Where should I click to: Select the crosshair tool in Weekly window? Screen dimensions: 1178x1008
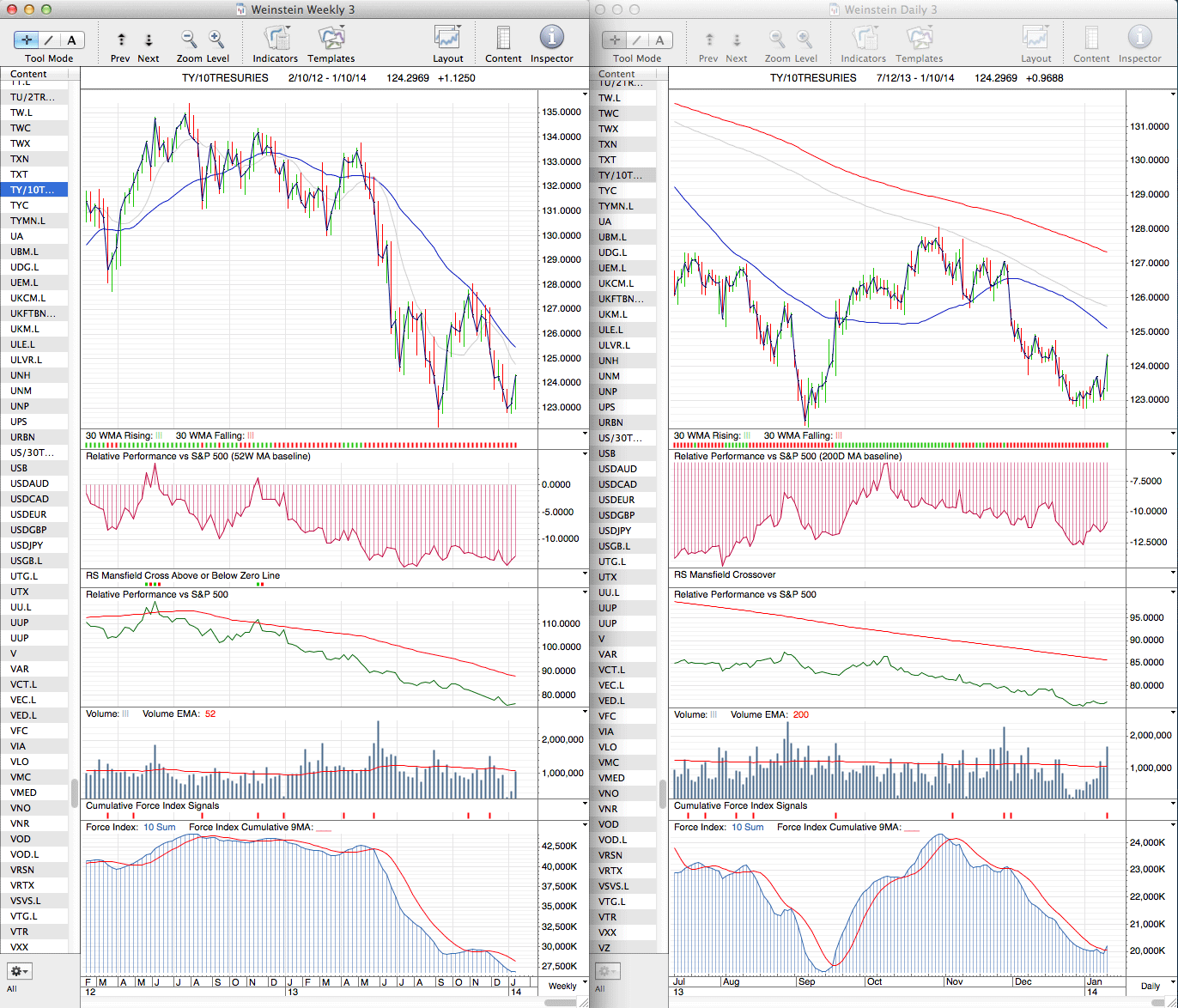[x=27, y=39]
